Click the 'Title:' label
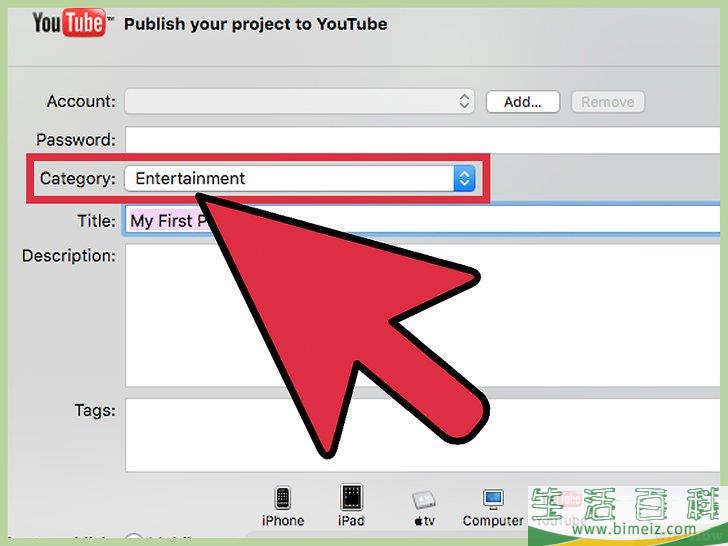This screenshot has height=546, width=728. coord(96,221)
